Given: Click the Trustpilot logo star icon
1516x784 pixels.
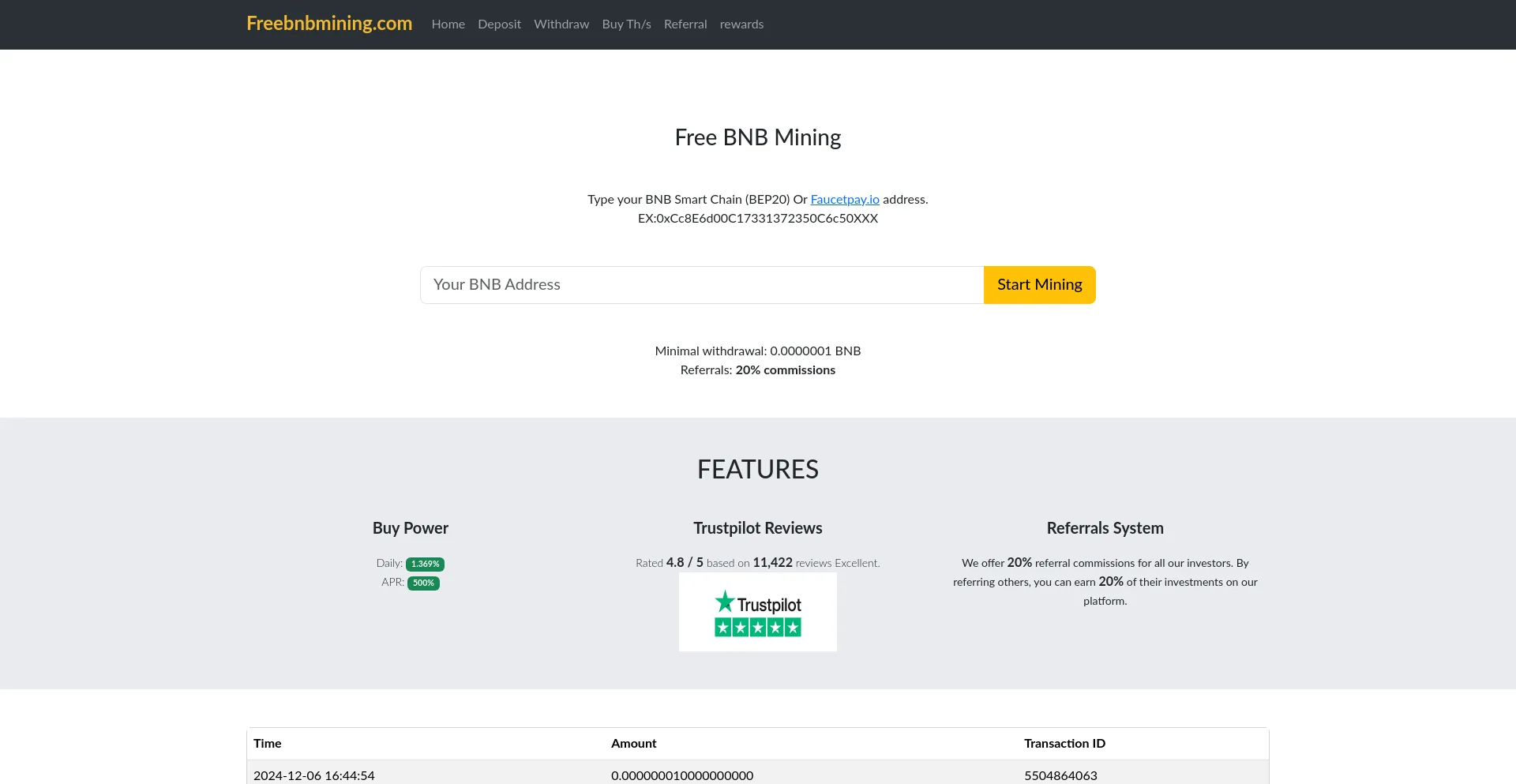Looking at the screenshot, I should (x=725, y=602).
